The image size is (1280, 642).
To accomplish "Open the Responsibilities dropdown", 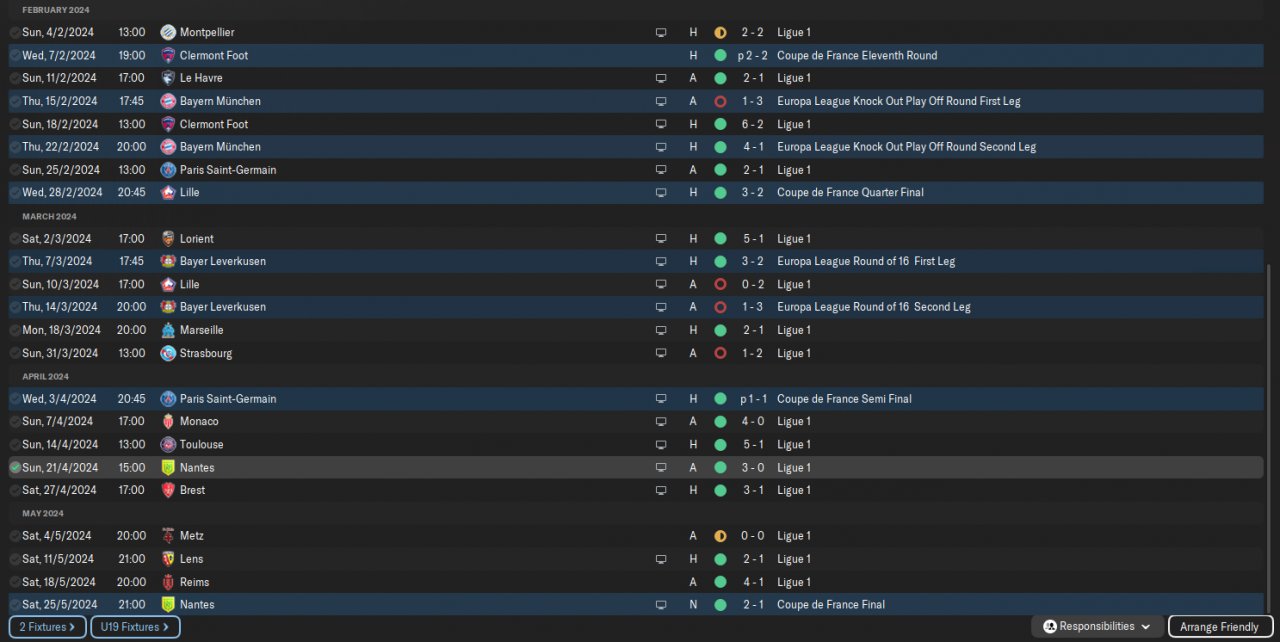I will point(1097,627).
